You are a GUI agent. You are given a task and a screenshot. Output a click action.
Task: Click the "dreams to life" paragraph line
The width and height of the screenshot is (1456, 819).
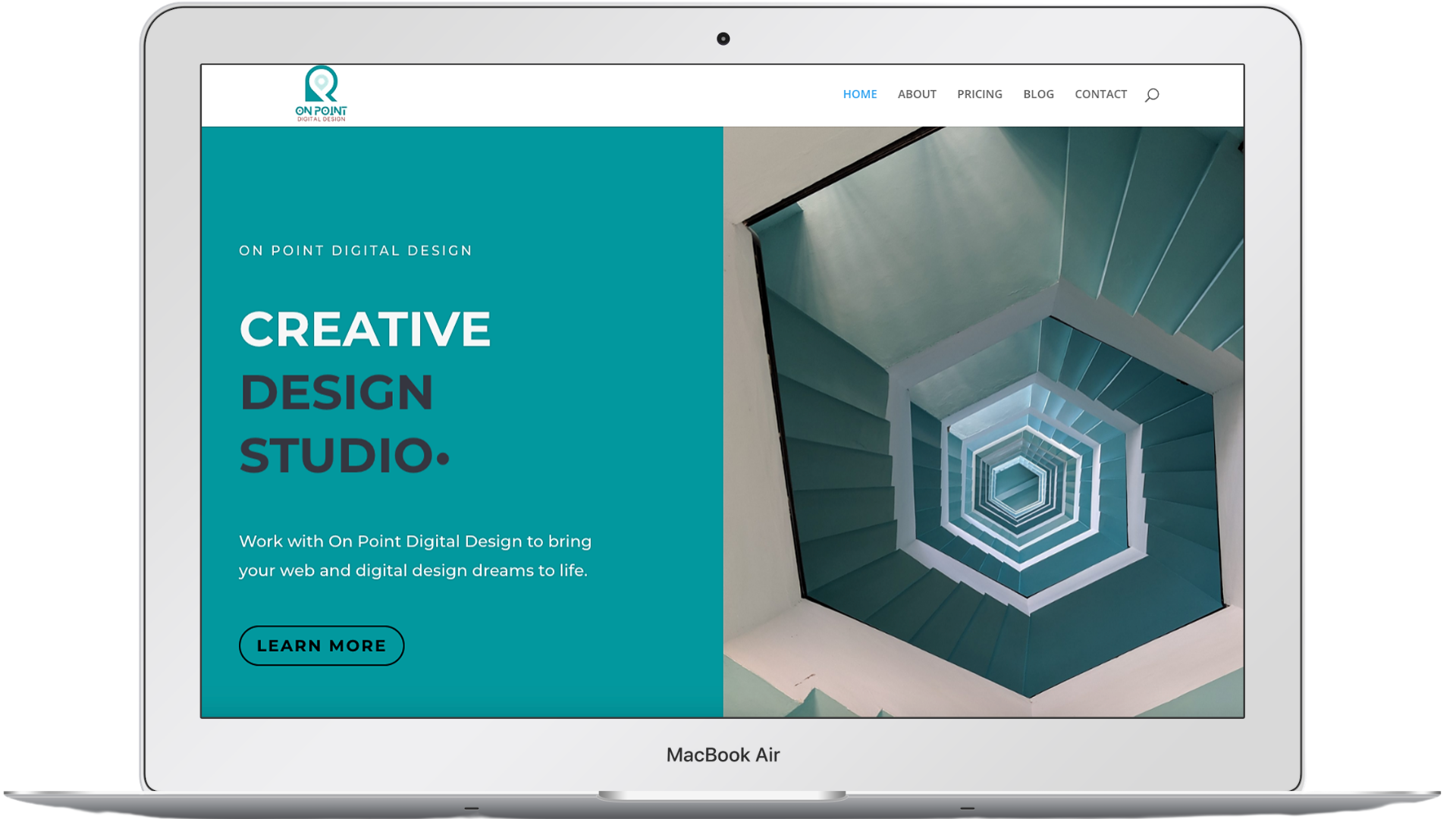point(413,570)
